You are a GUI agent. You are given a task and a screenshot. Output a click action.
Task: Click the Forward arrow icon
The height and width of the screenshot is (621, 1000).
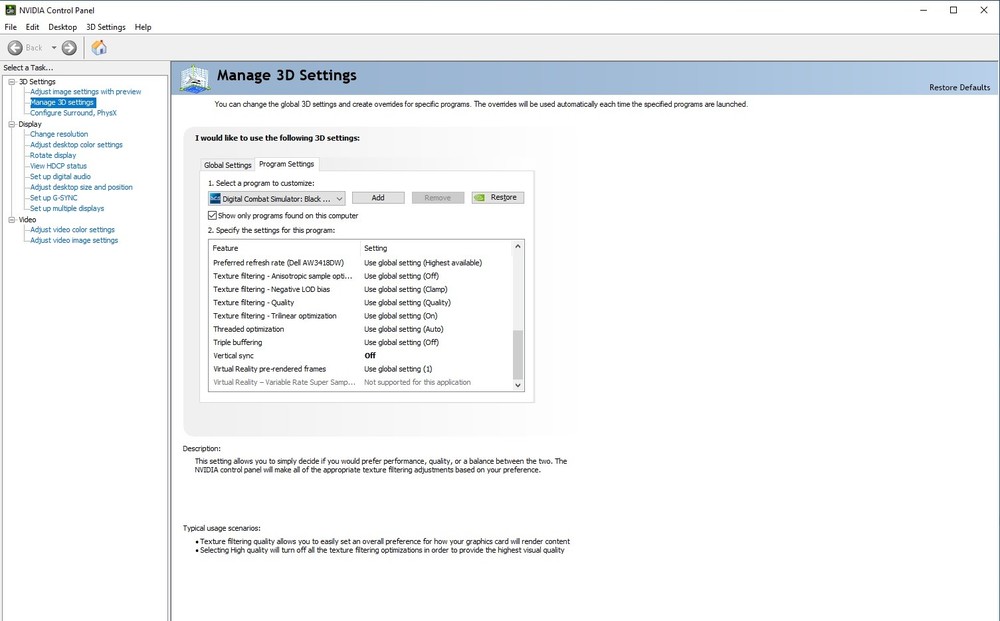(69, 48)
